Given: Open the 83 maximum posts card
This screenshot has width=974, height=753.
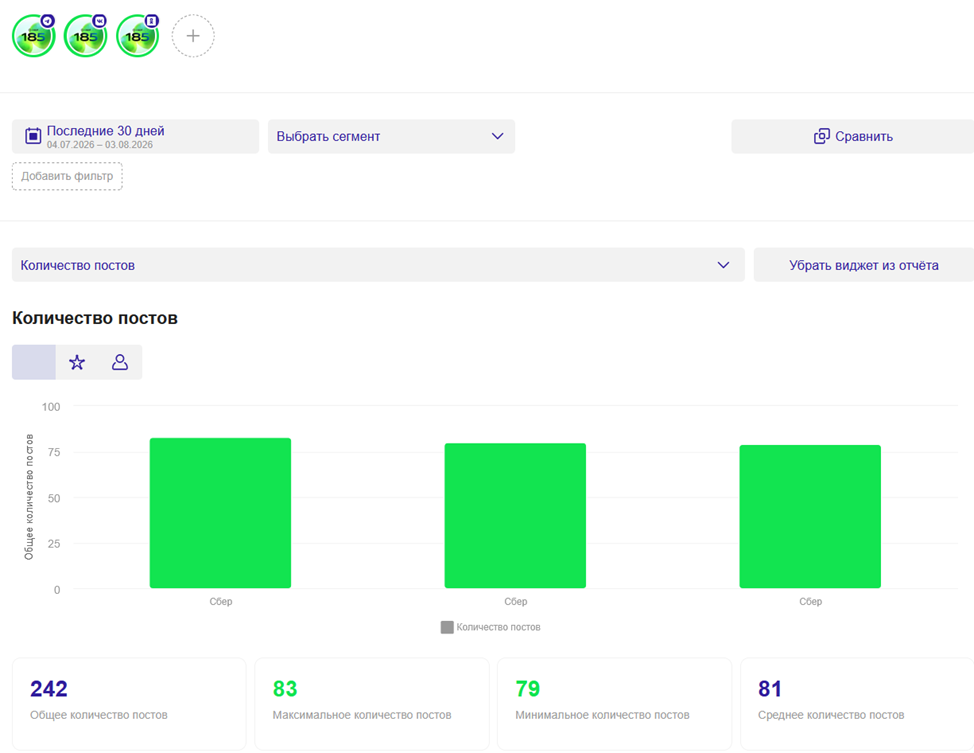Looking at the screenshot, I should tap(372, 704).
